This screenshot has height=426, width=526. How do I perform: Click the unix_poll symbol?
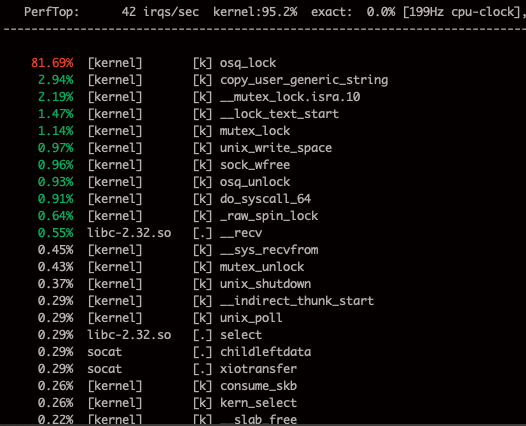click(x=251, y=318)
